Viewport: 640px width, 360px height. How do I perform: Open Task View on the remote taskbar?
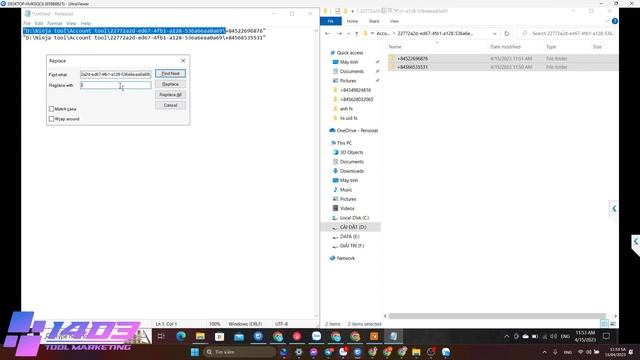pos(161,336)
